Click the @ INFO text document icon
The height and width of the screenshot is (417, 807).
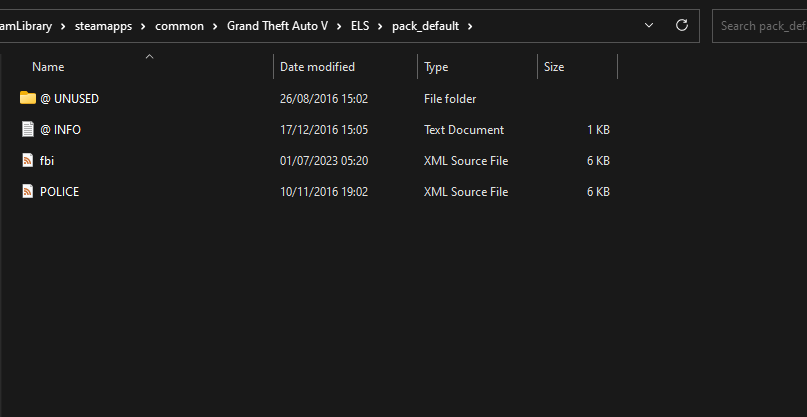pyautogui.click(x=28, y=129)
